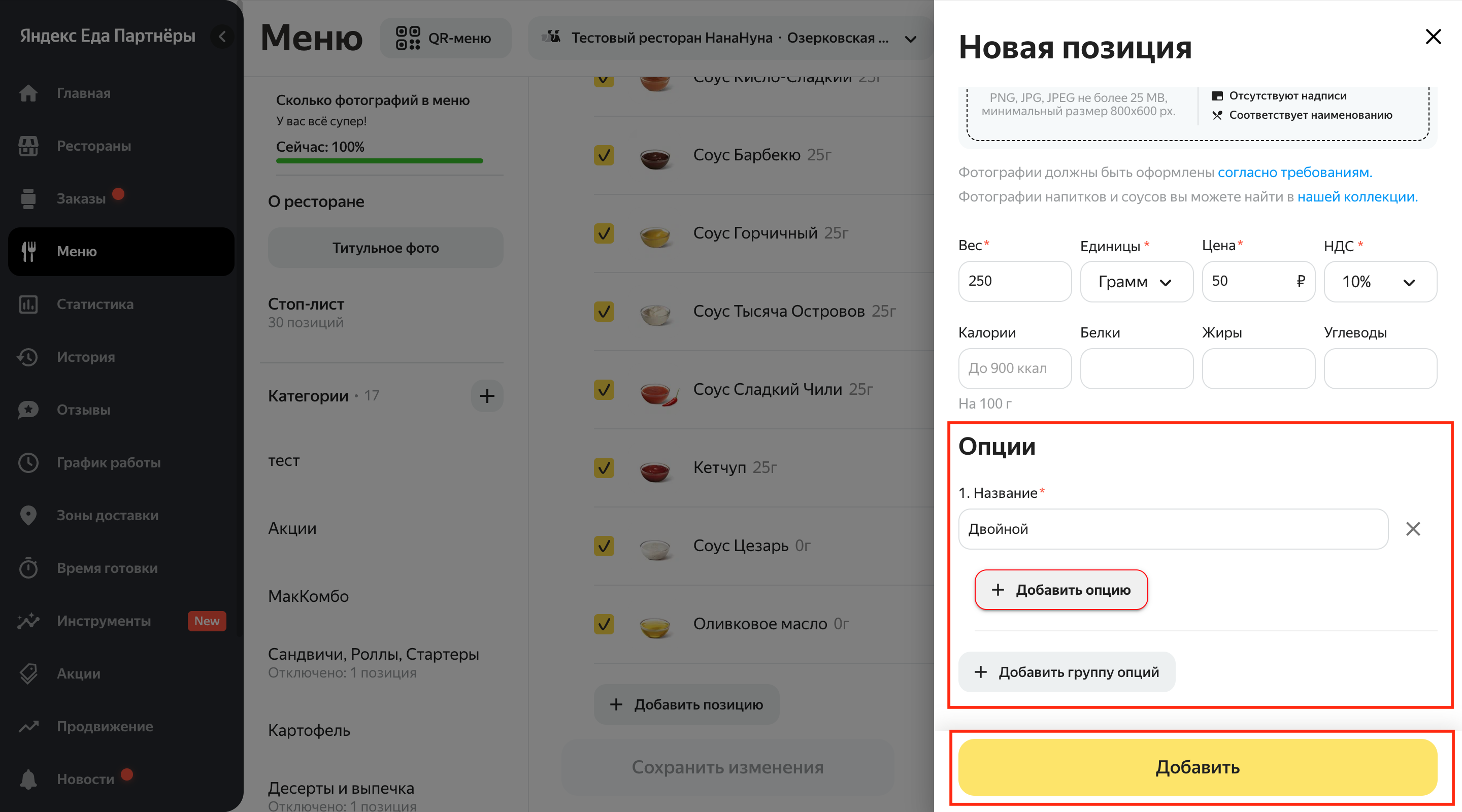Viewport: 1462px width, 812px height.
Task: Close the Новая позиция panel
Action: (x=1433, y=37)
